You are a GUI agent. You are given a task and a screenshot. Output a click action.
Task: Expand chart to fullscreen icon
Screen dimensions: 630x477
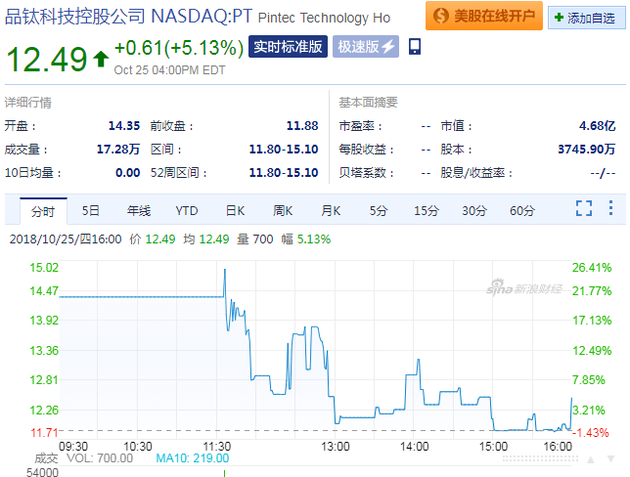(584, 208)
